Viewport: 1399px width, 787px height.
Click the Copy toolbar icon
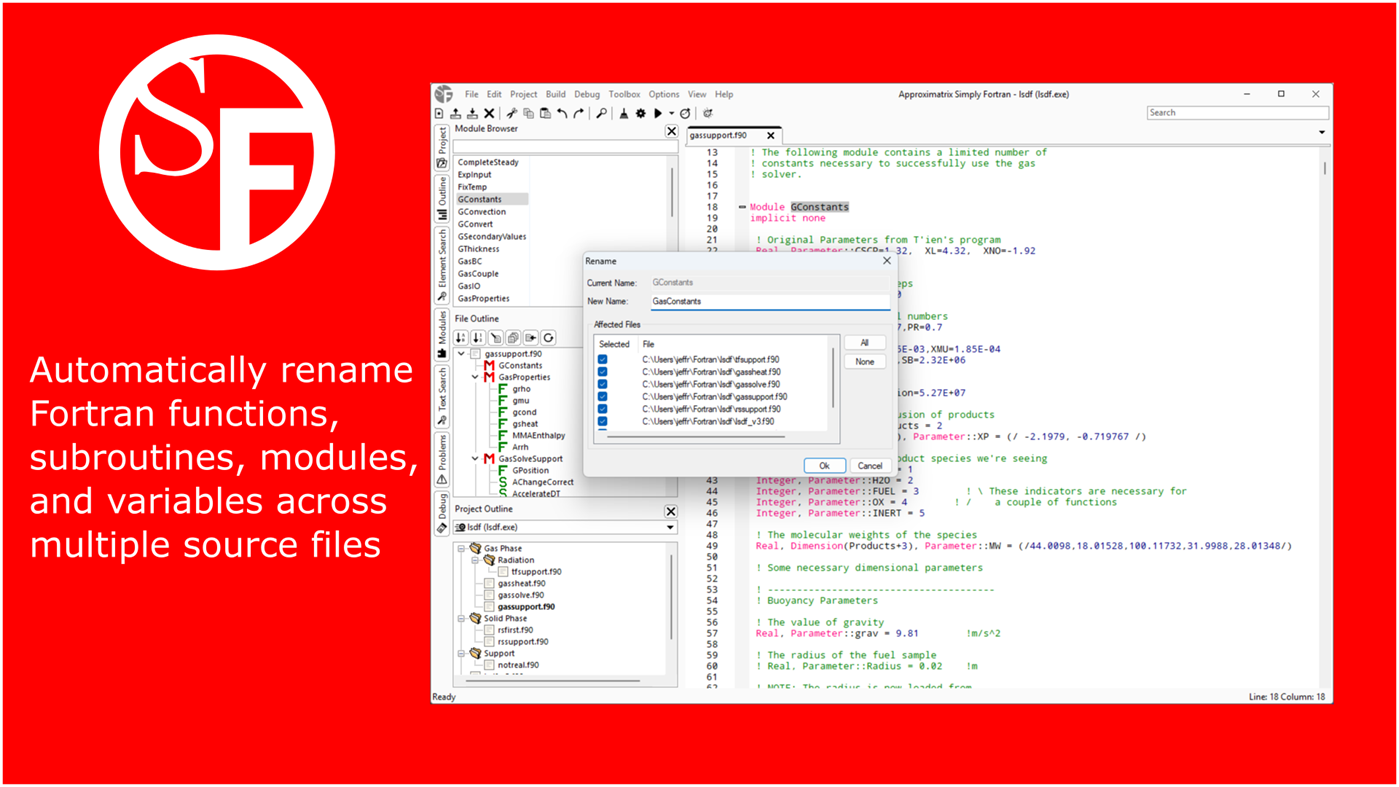point(528,114)
